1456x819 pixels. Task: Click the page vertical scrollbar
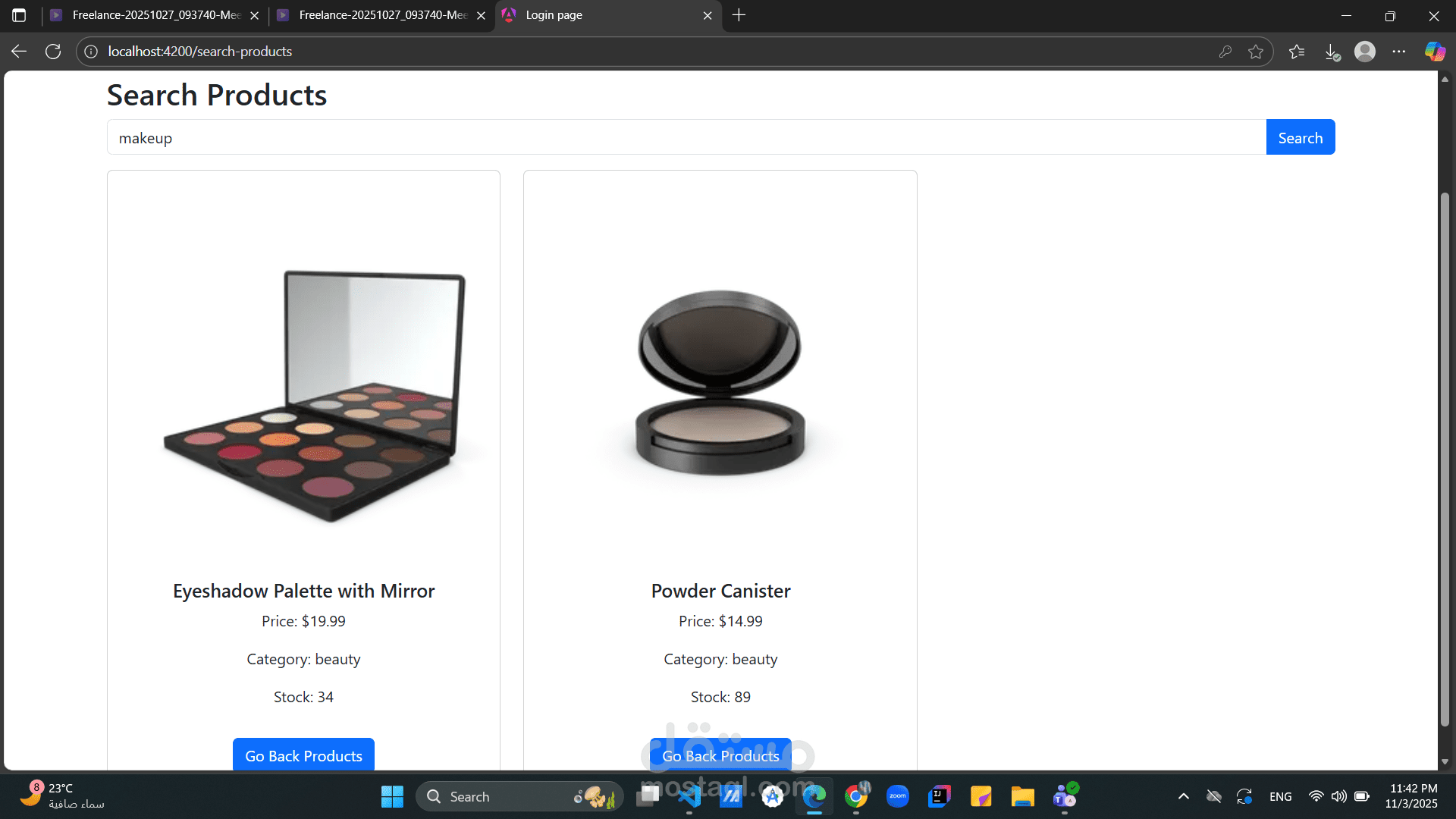(x=1445, y=455)
